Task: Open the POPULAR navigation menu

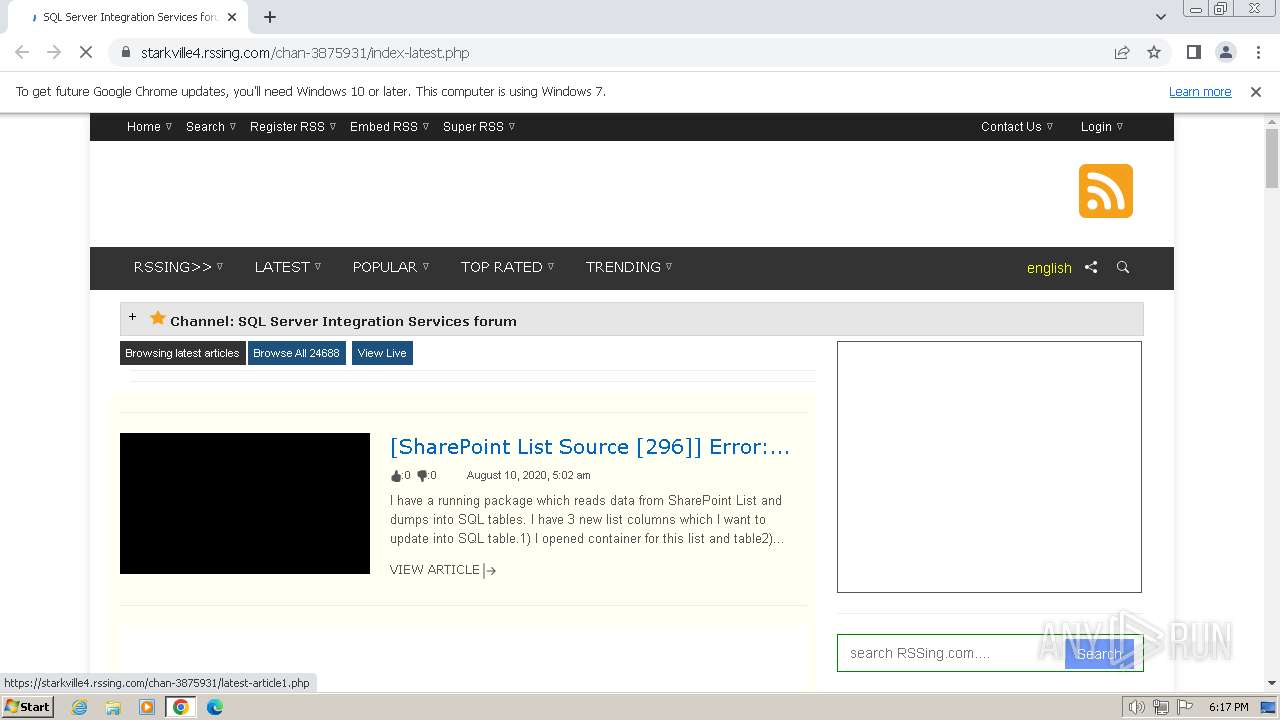Action: [x=390, y=267]
